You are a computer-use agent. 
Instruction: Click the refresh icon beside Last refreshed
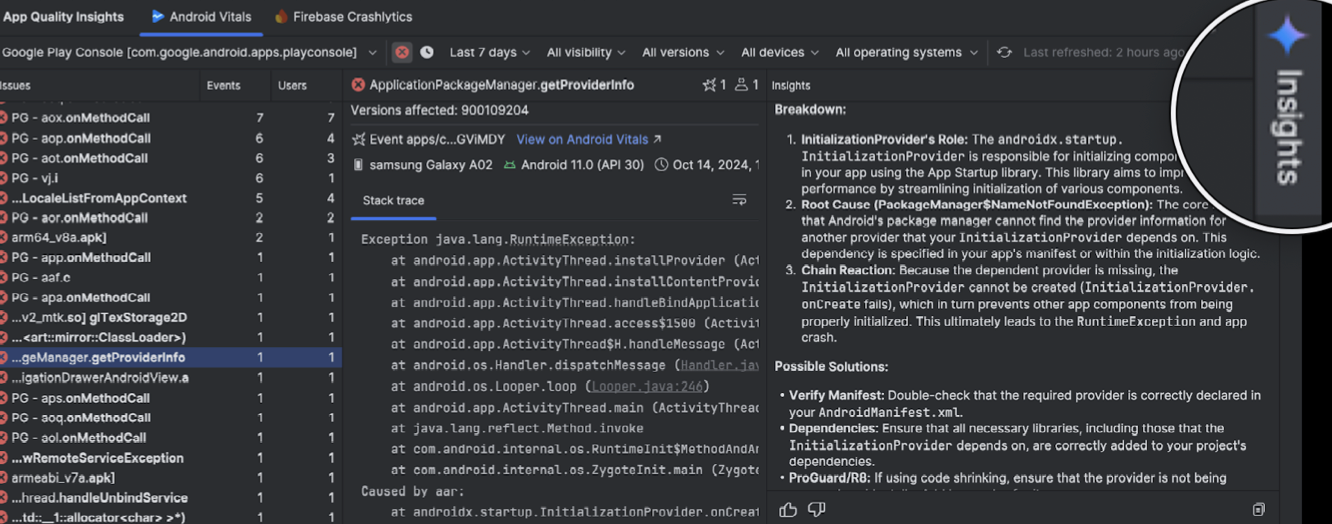pyautogui.click(x=1004, y=53)
